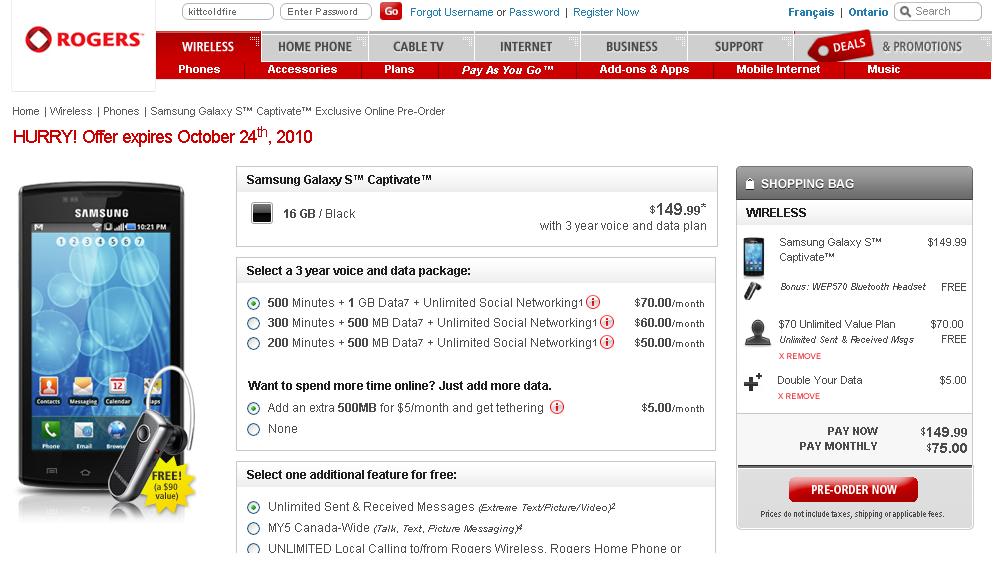
Task: Select MY5 Canada-Wide free feature
Action: (253, 528)
